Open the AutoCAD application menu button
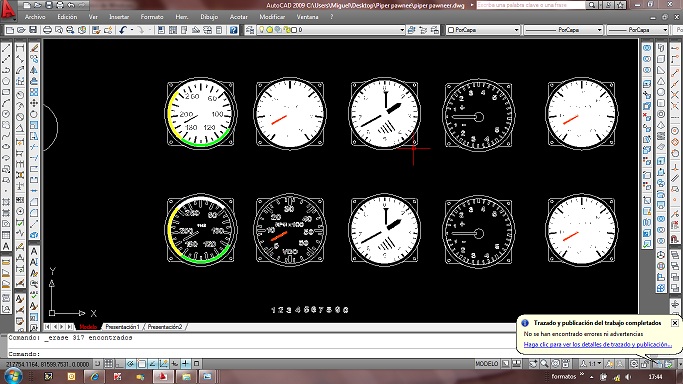 [x=8, y=10]
